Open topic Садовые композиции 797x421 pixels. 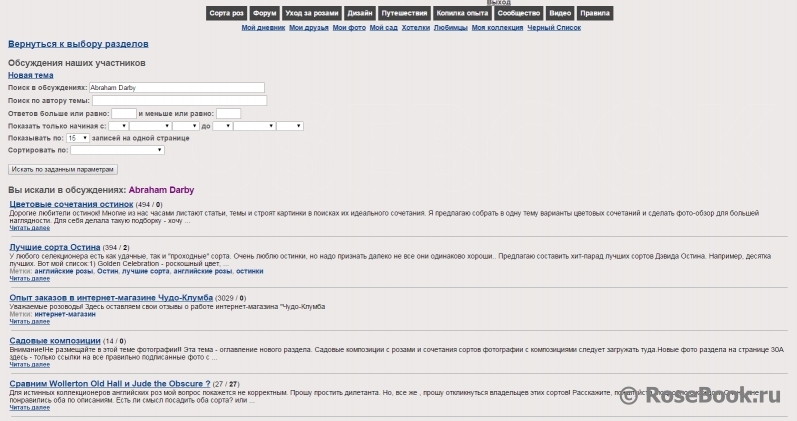click(x=55, y=341)
